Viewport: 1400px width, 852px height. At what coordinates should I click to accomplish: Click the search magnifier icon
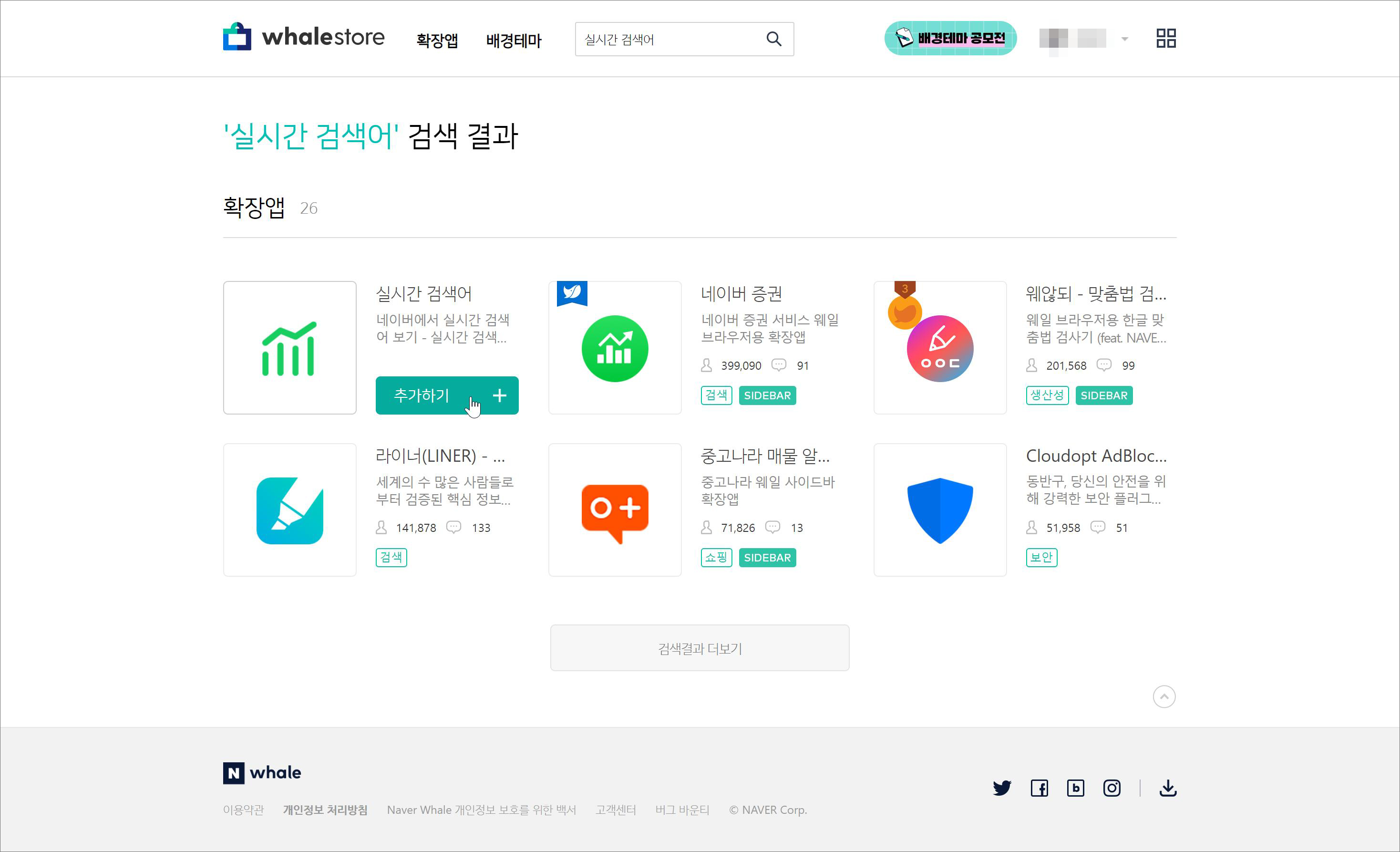pyautogui.click(x=774, y=39)
